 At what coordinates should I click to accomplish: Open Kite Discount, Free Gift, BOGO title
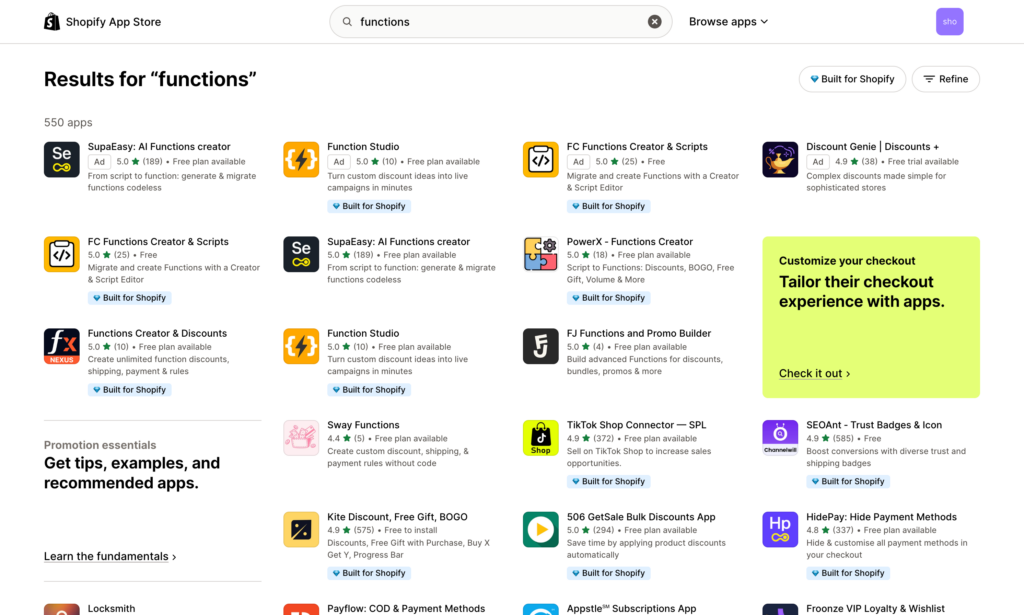[x=397, y=517]
